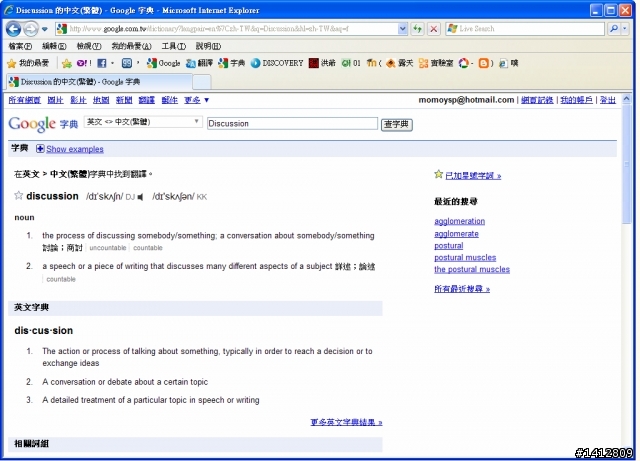Click the Add to favorites bar star icon
Viewport: 640px width, 461px height.
67,63
